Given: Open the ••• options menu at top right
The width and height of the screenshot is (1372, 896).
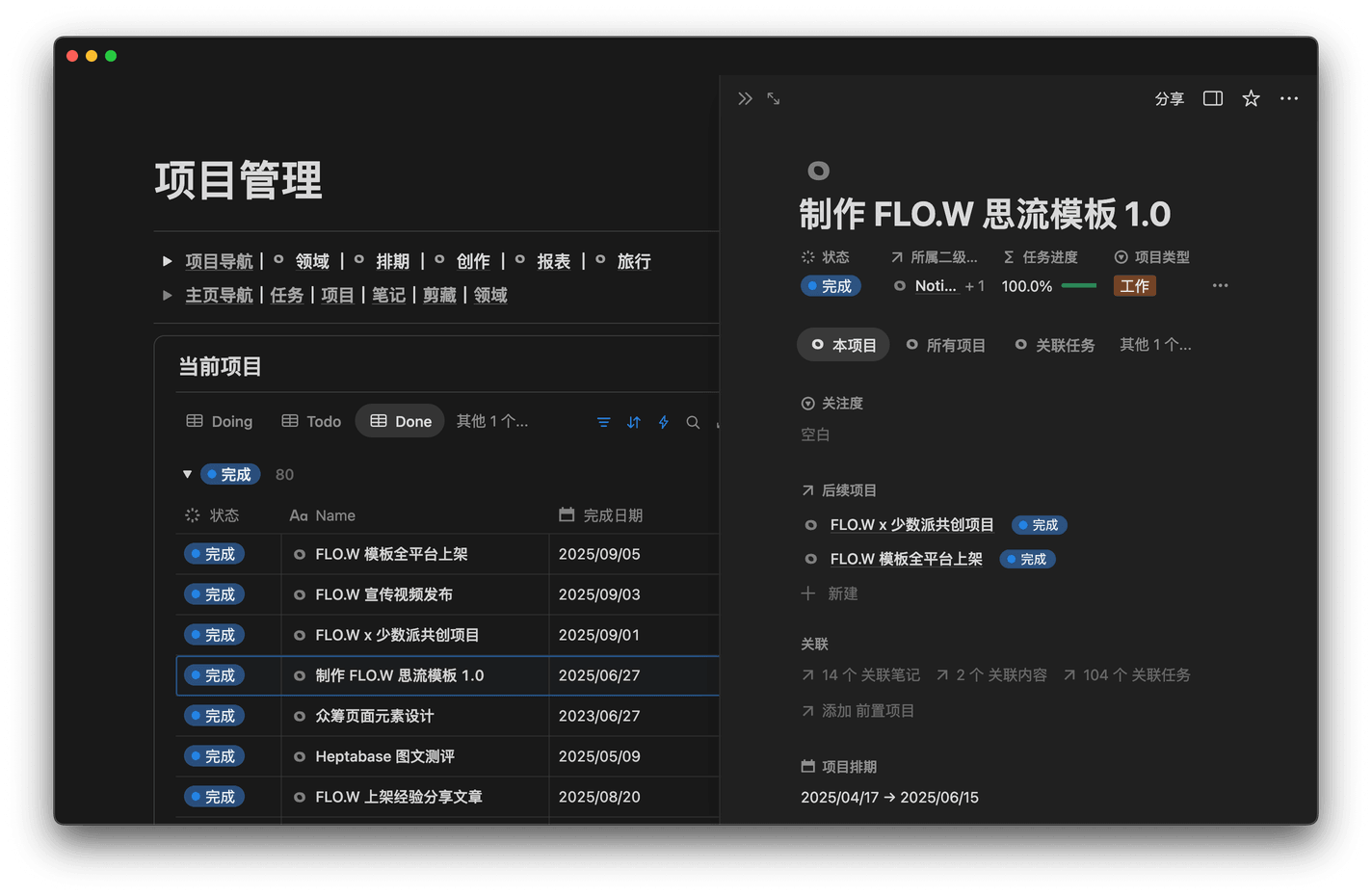Looking at the screenshot, I should point(1289,98).
